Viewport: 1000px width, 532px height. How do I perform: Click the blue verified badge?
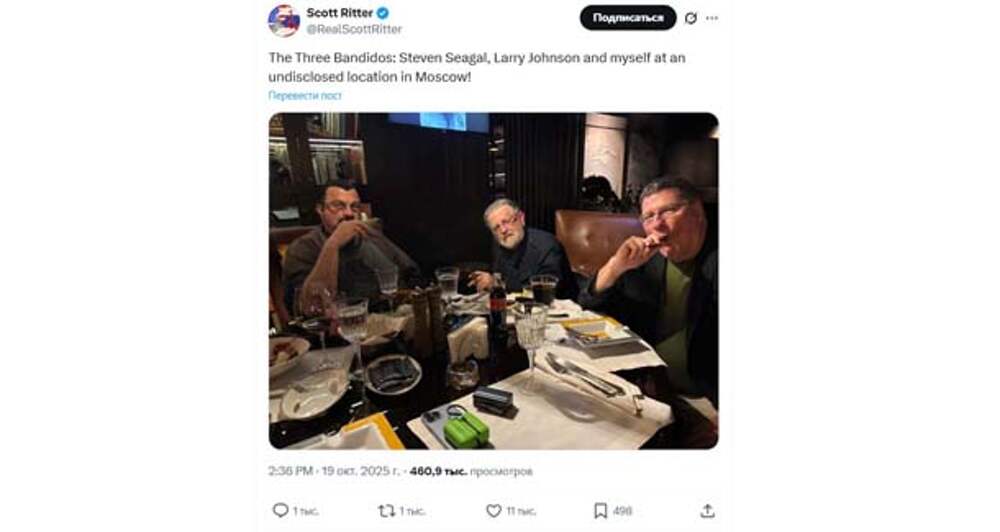(383, 13)
